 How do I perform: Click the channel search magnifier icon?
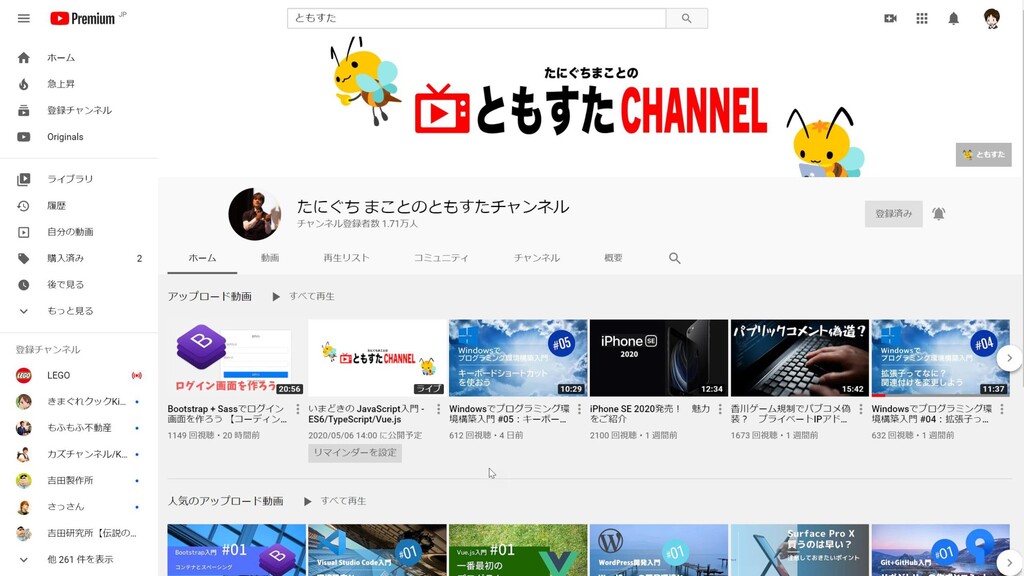pyautogui.click(x=675, y=259)
